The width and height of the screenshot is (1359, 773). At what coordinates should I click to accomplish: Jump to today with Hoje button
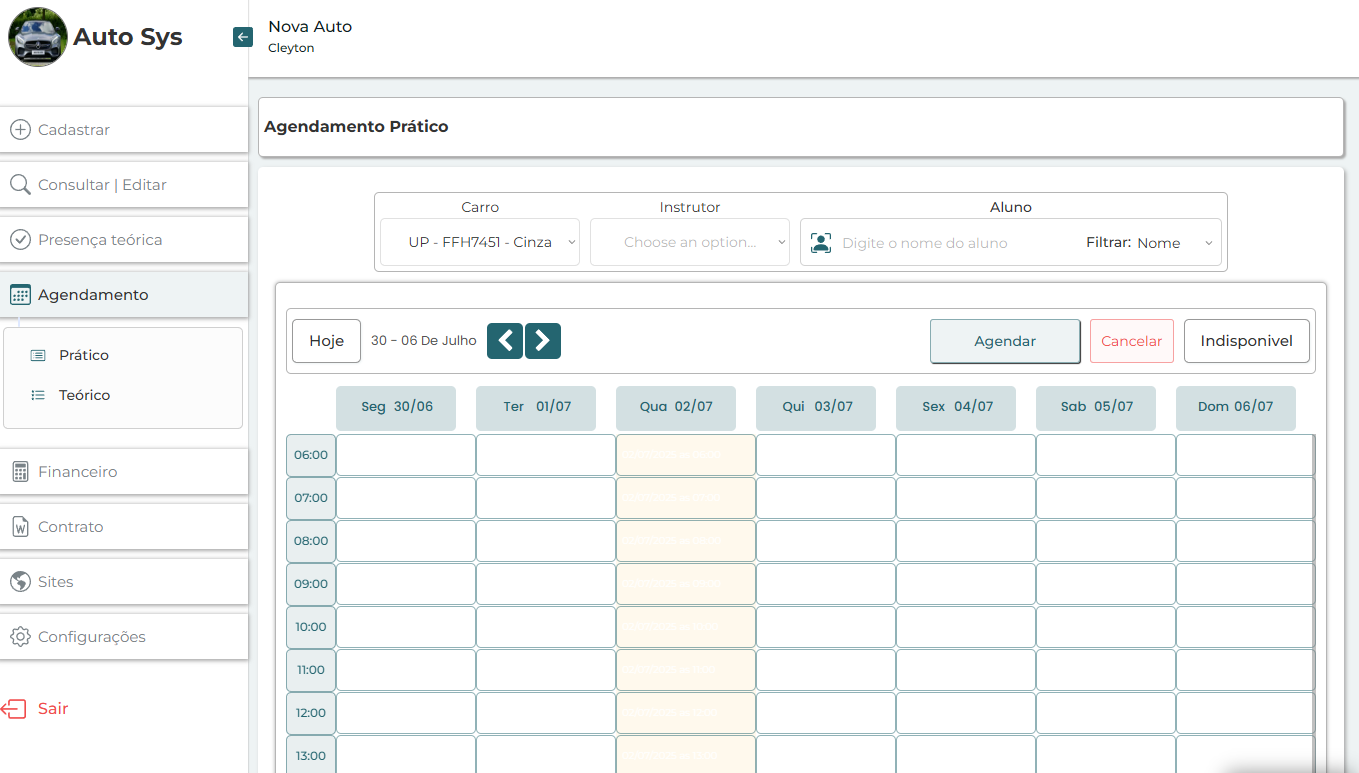pos(326,341)
